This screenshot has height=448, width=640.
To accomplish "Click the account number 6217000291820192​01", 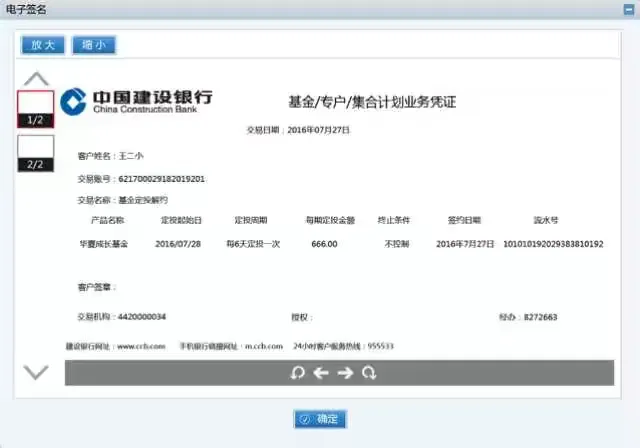I will (x=162, y=179).
